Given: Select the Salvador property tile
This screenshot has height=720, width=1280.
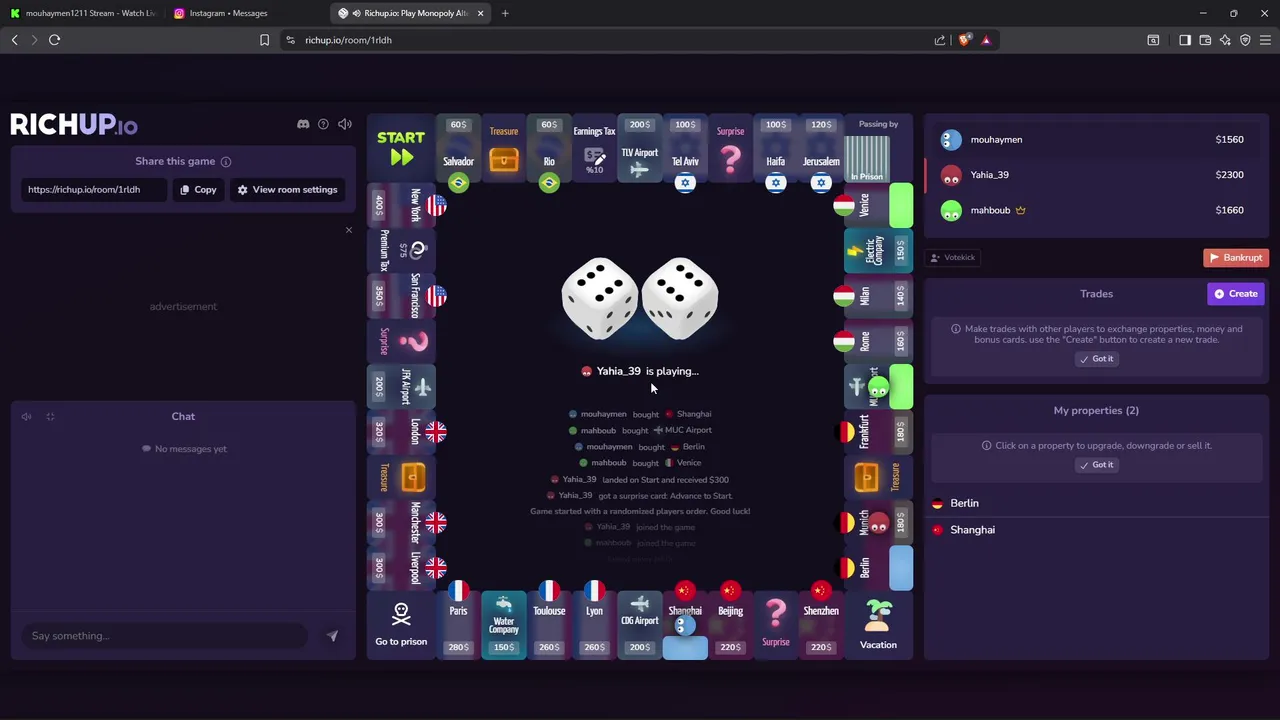Looking at the screenshot, I should 458,149.
